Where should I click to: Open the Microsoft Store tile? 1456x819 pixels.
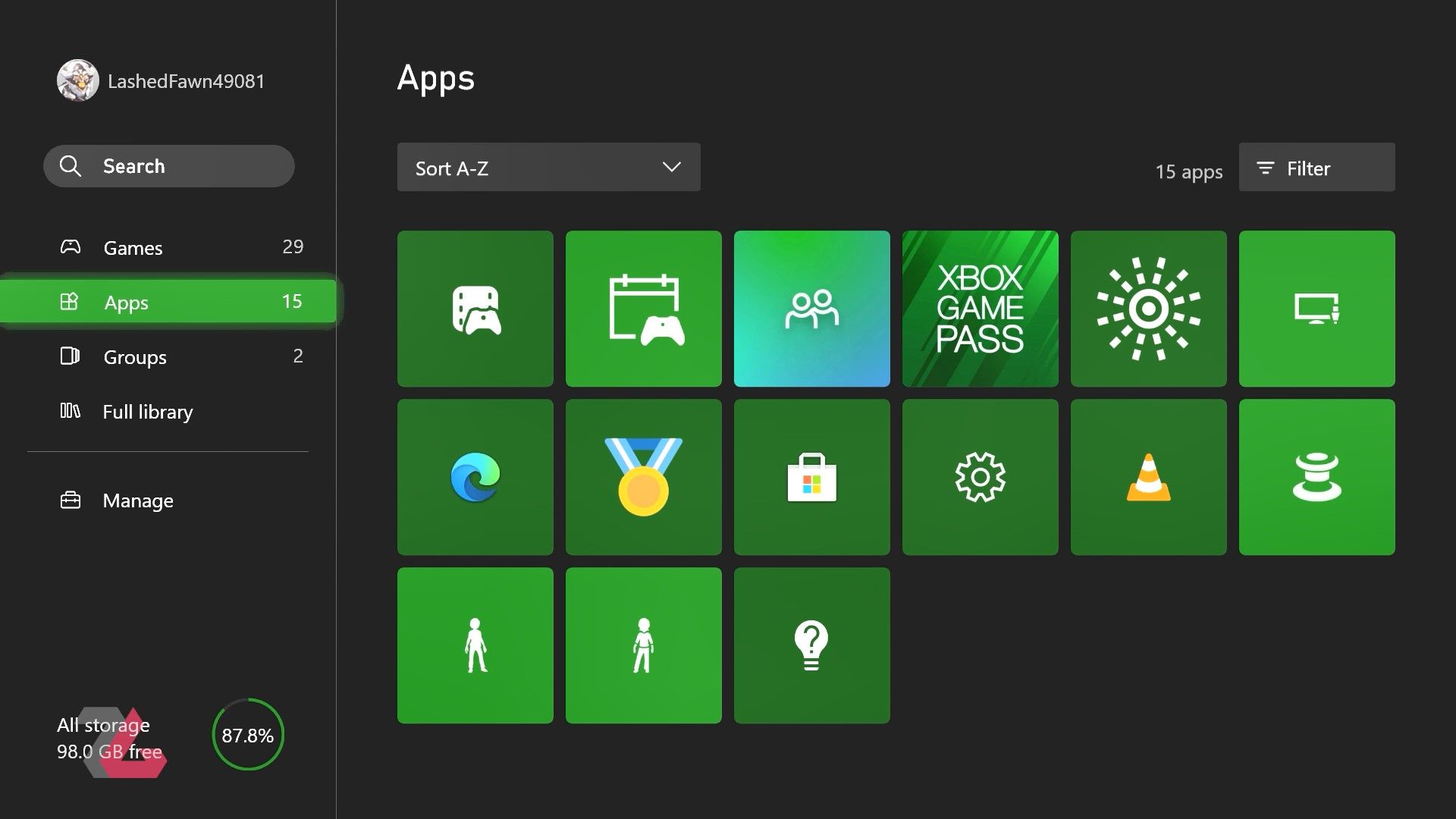point(812,477)
